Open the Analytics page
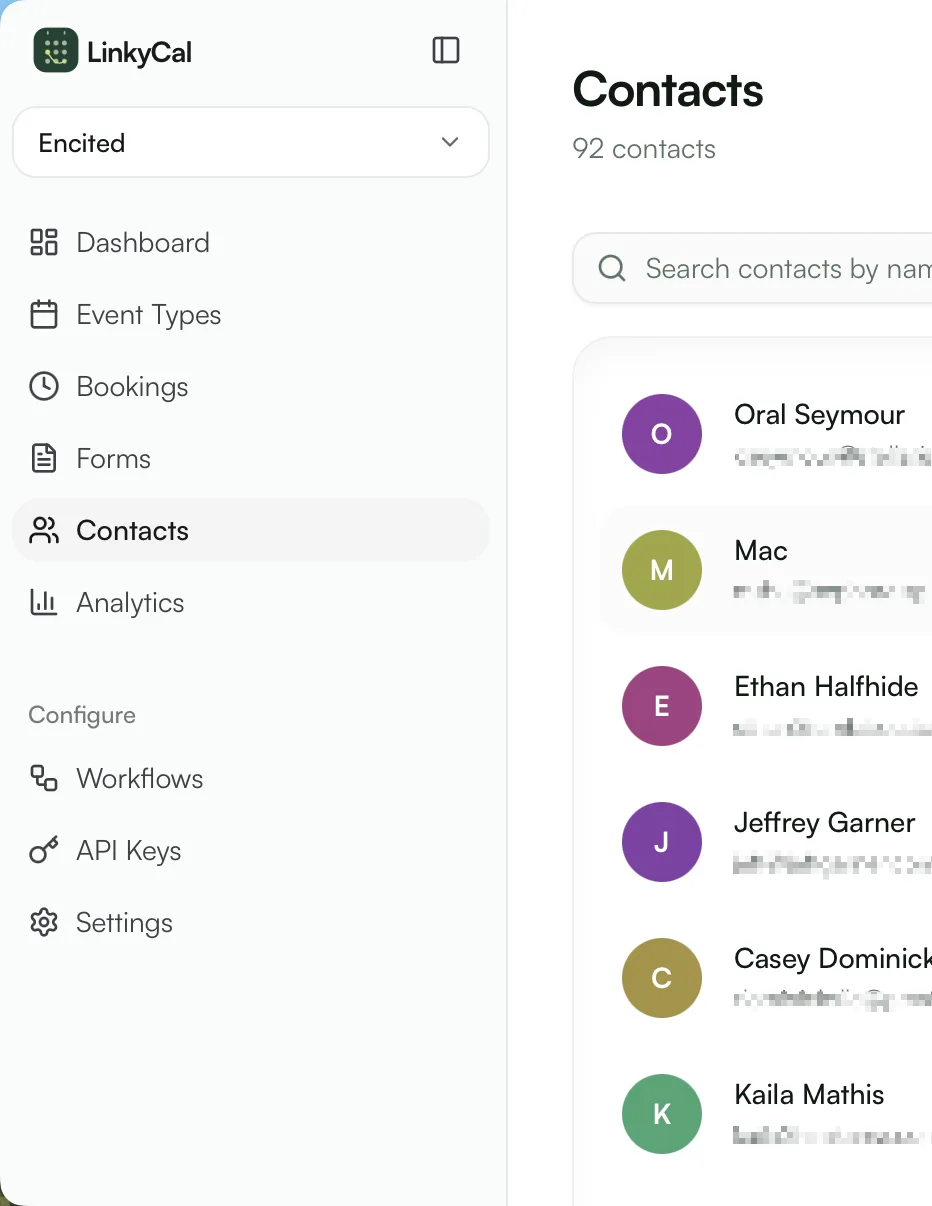Image resolution: width=932 pixels, height=1206 pixels. [251, 602]
